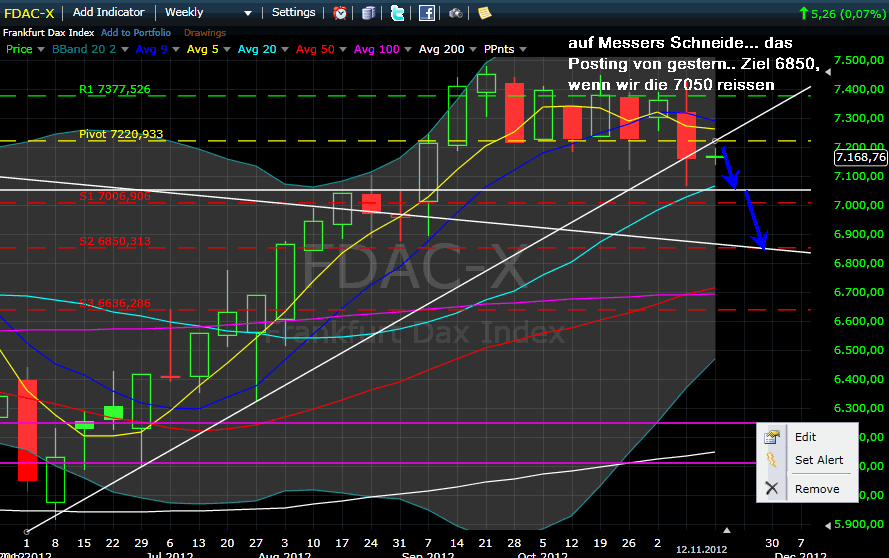Click the triangle marker beside 7.500,00
Image resolution: width=889 pixels, height=558 pixels.
click(828, 72)
